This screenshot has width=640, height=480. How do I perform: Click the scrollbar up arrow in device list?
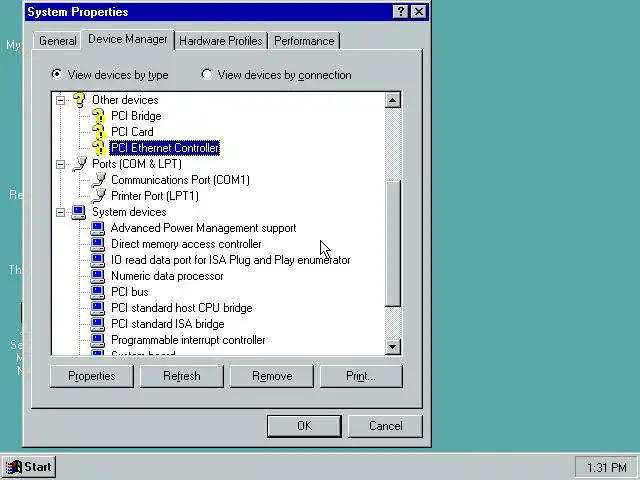point(393,100)
